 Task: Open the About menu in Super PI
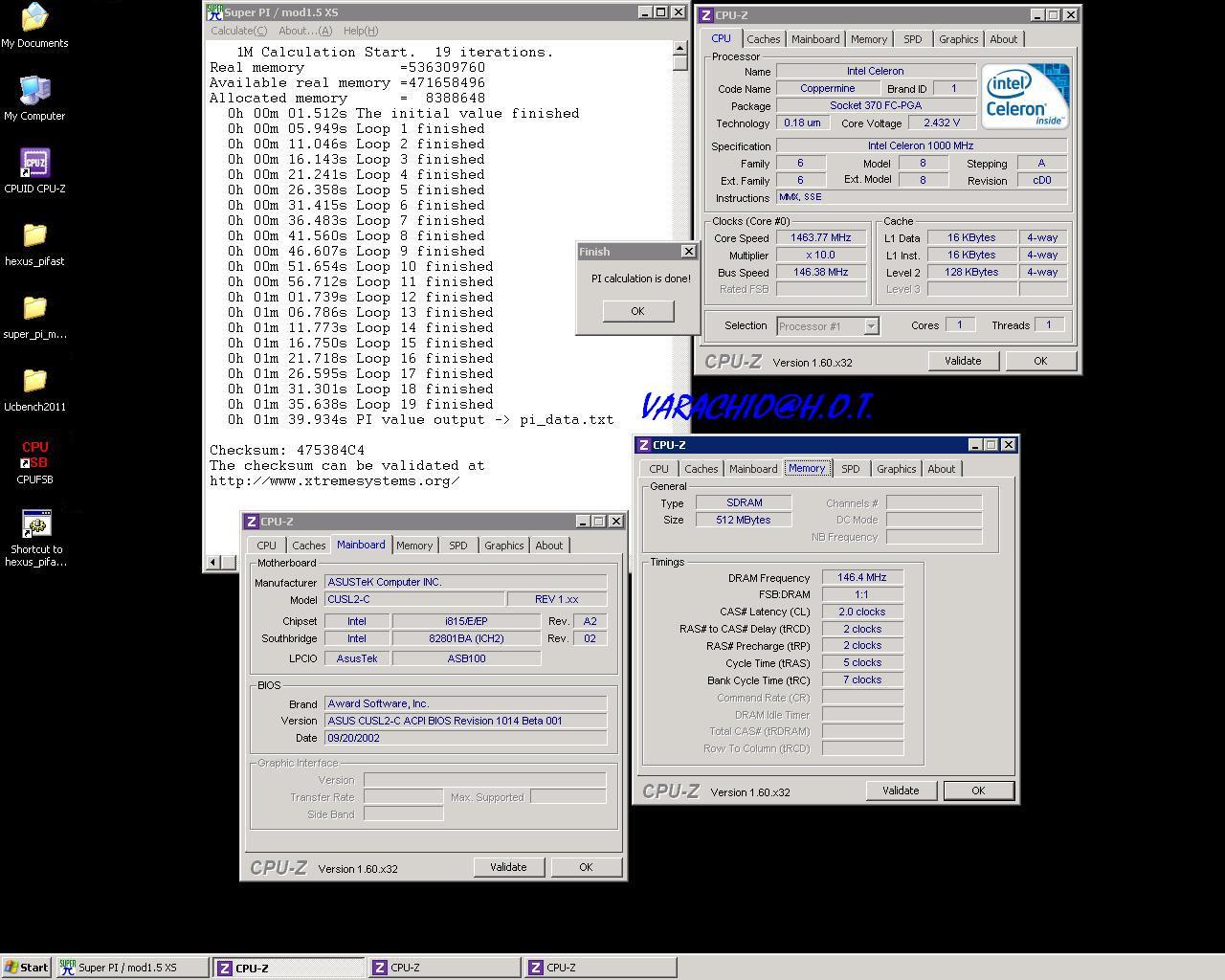[305, 31]
